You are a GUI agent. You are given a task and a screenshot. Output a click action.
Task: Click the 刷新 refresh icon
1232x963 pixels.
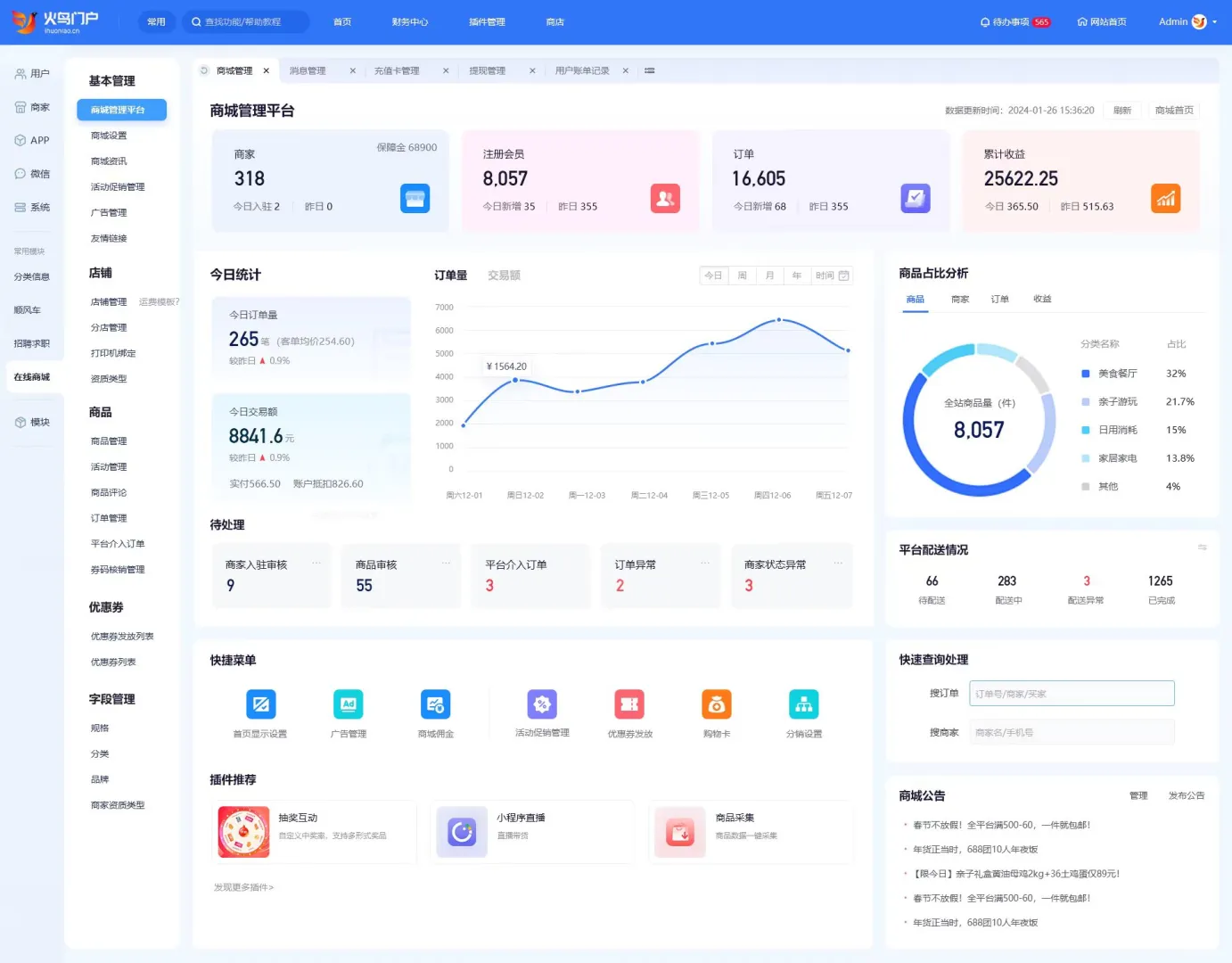(x=1122, y=110)
